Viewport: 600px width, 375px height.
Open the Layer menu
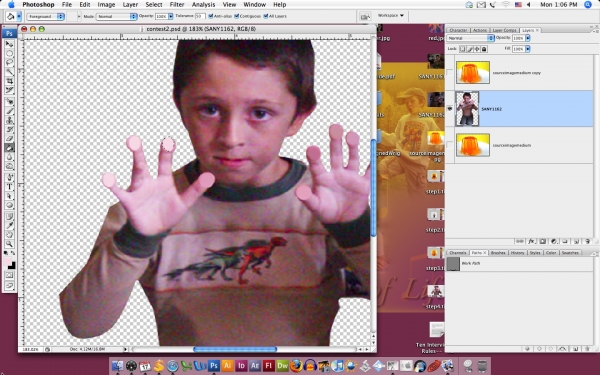pos(130,5)
